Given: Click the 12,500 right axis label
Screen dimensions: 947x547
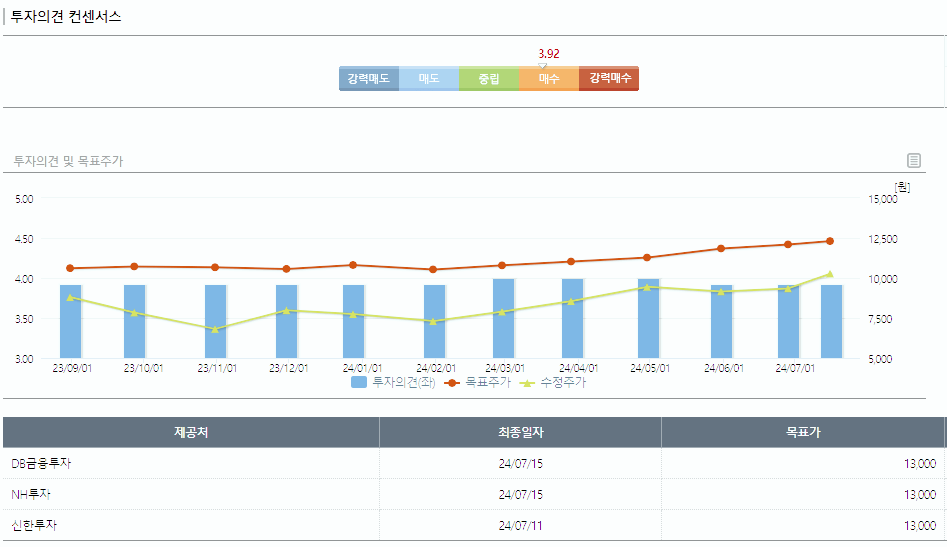Looking at the screenshot, I should point(883,239).
